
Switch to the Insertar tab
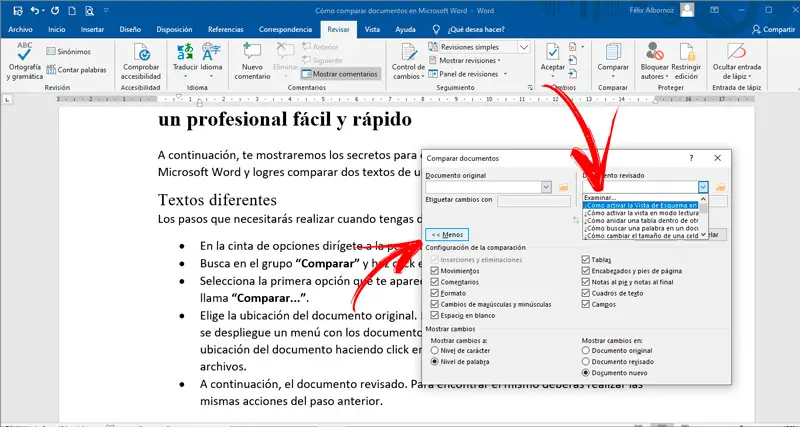pos(92,30)
